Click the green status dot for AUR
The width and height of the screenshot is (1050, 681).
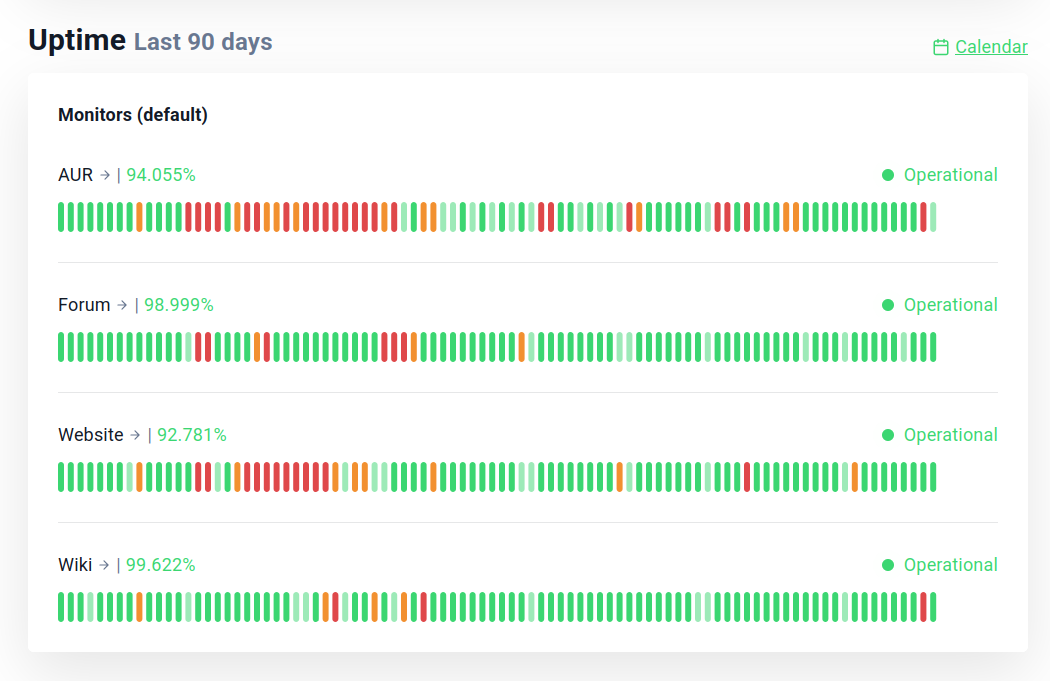click(x=888, y=175)
